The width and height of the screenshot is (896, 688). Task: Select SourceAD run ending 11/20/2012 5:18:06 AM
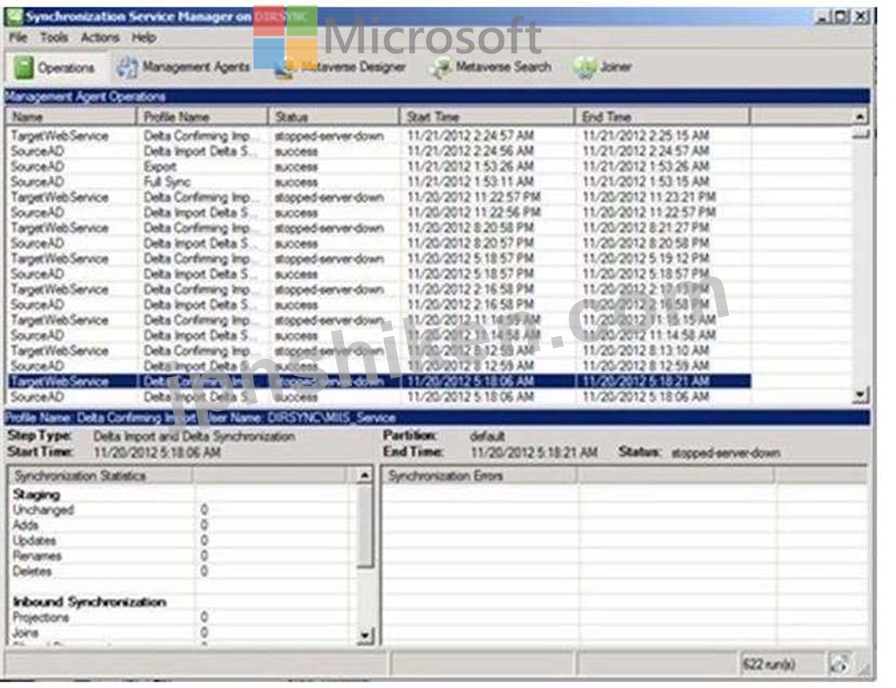379,397
